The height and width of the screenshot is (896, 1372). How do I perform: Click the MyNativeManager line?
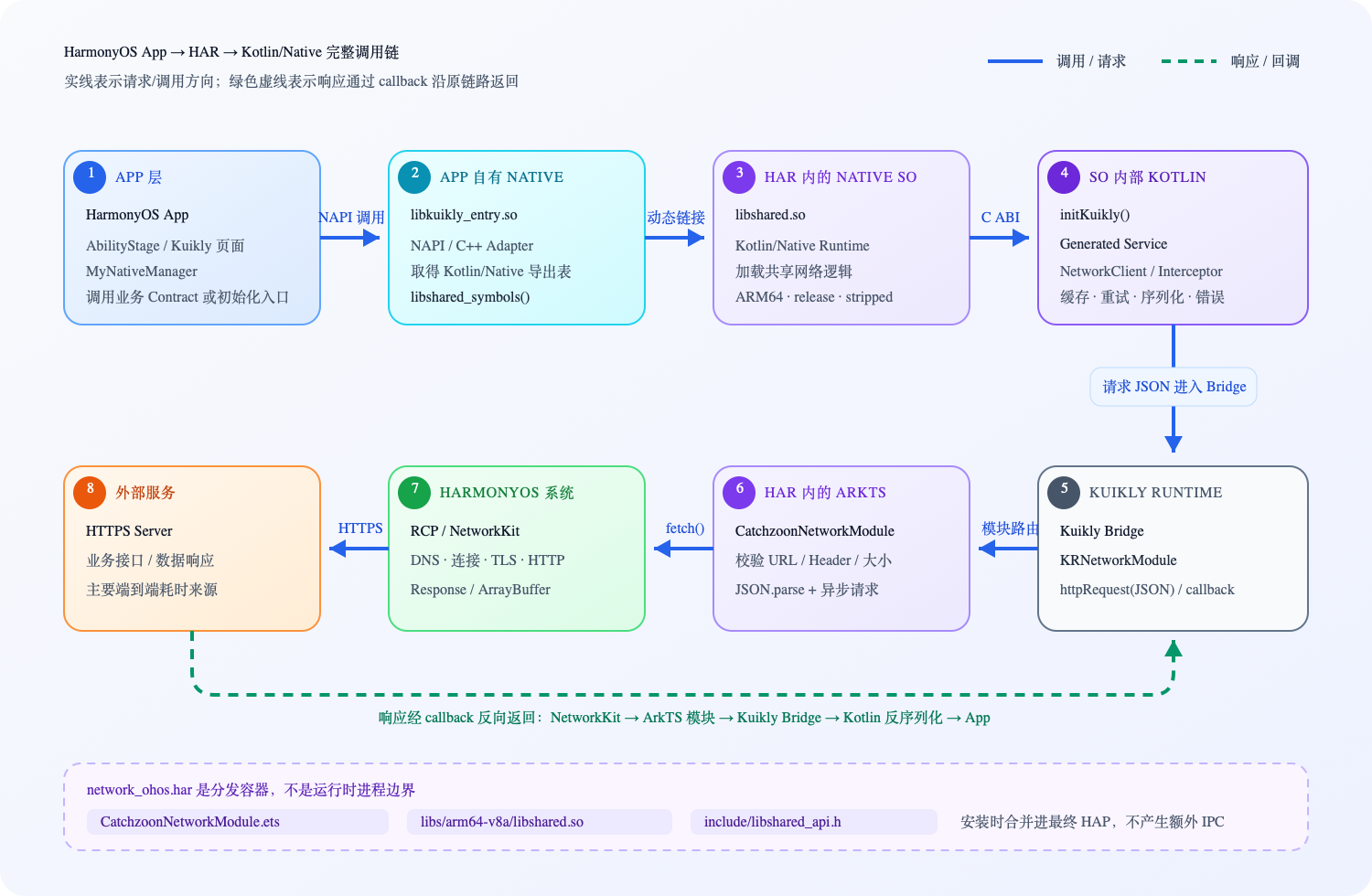click(142, 272)
